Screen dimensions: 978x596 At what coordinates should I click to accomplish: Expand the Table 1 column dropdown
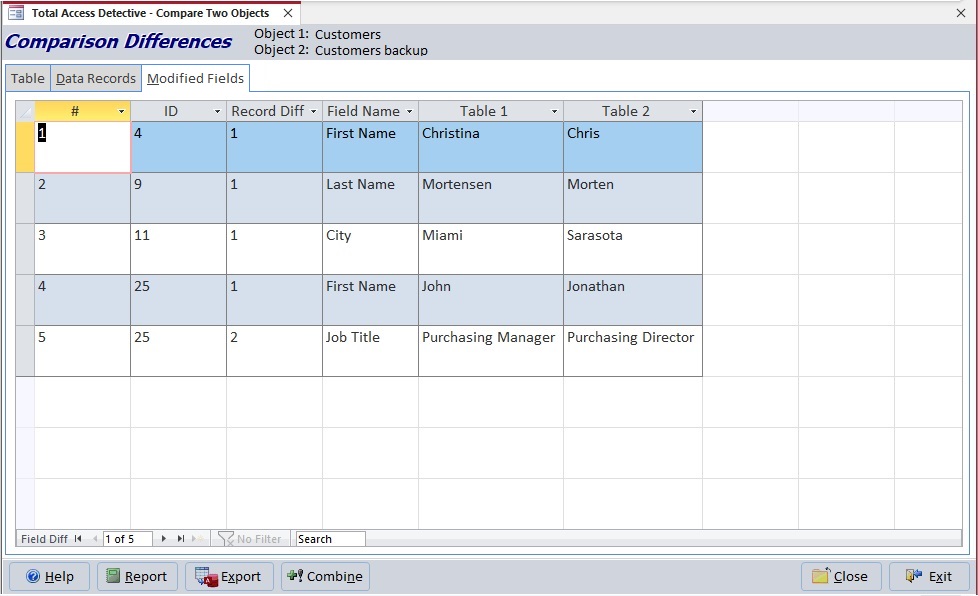(556, 111)
